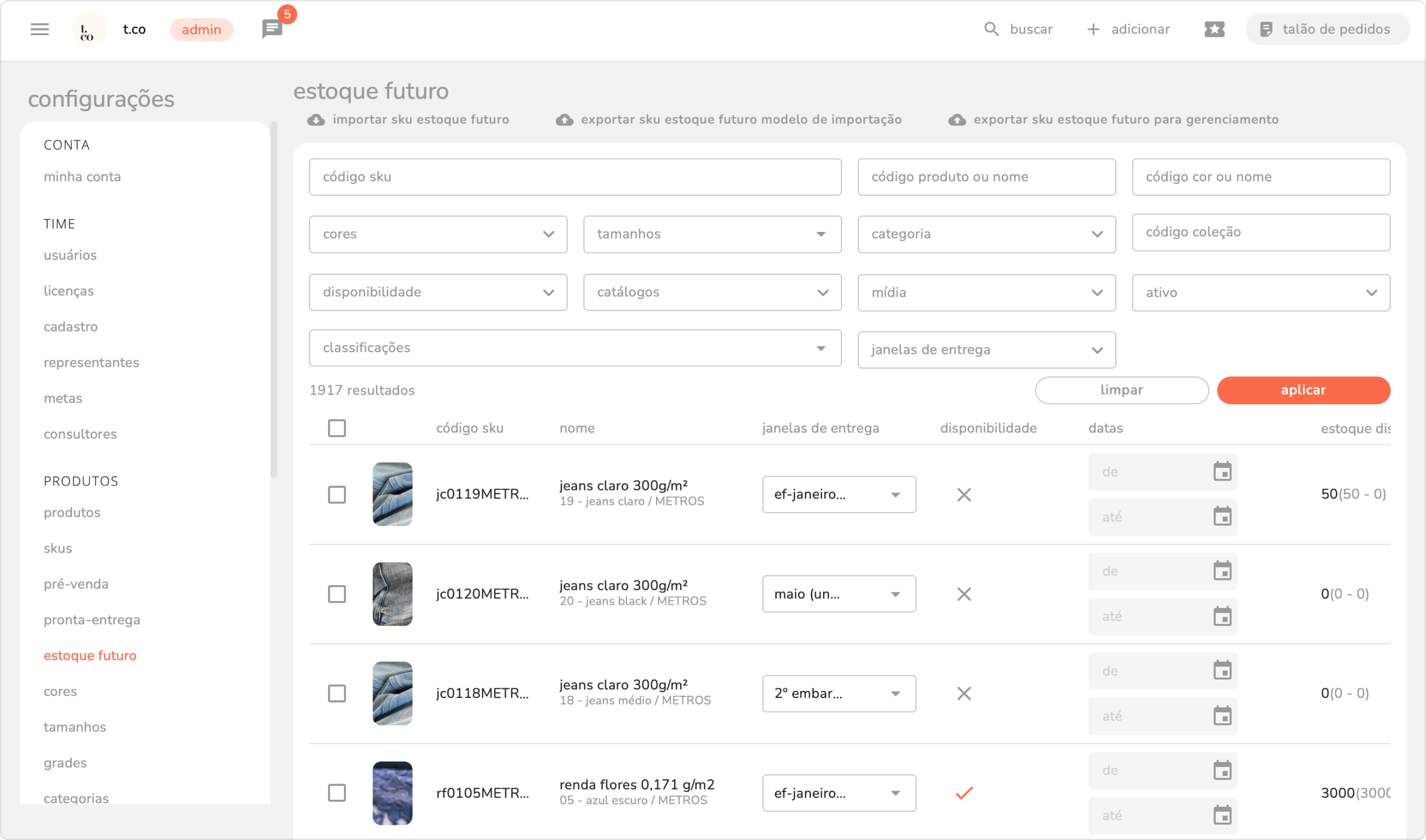Open calendar icon for first row 'de' date
This screenshot has width=1426, height=840.
coord(1222,471)
